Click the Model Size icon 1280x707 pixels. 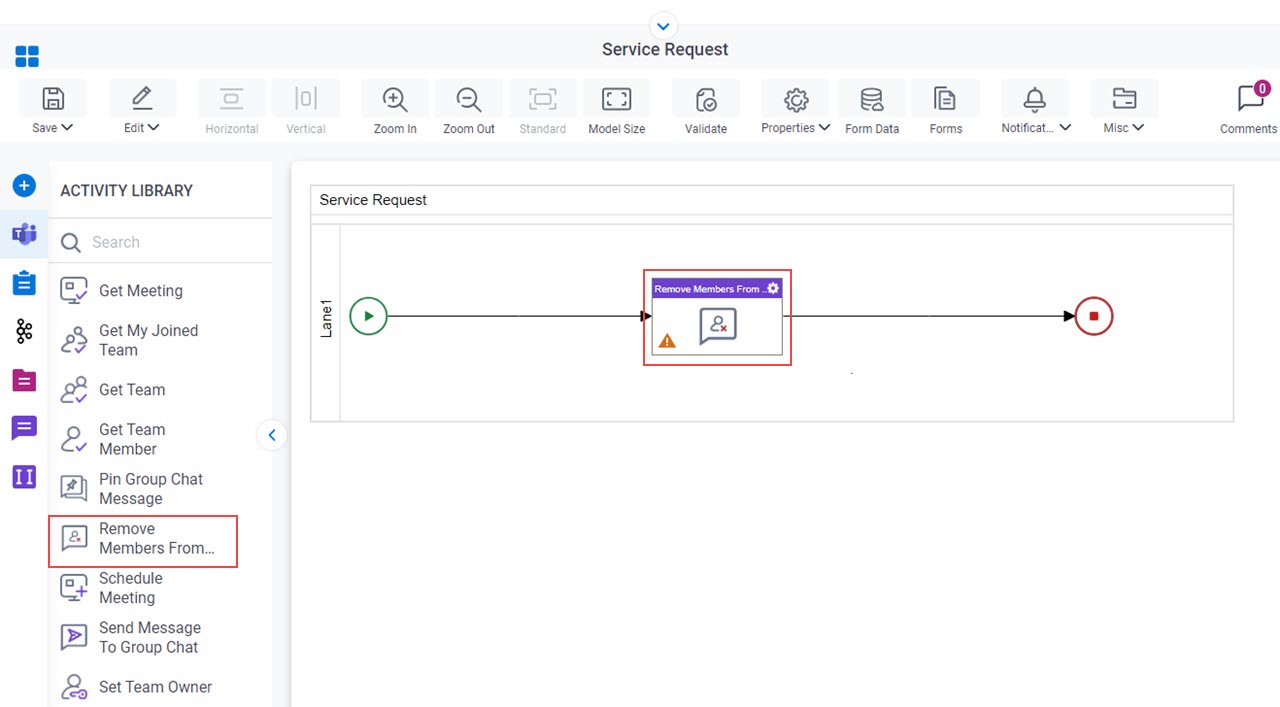point(617,99)
